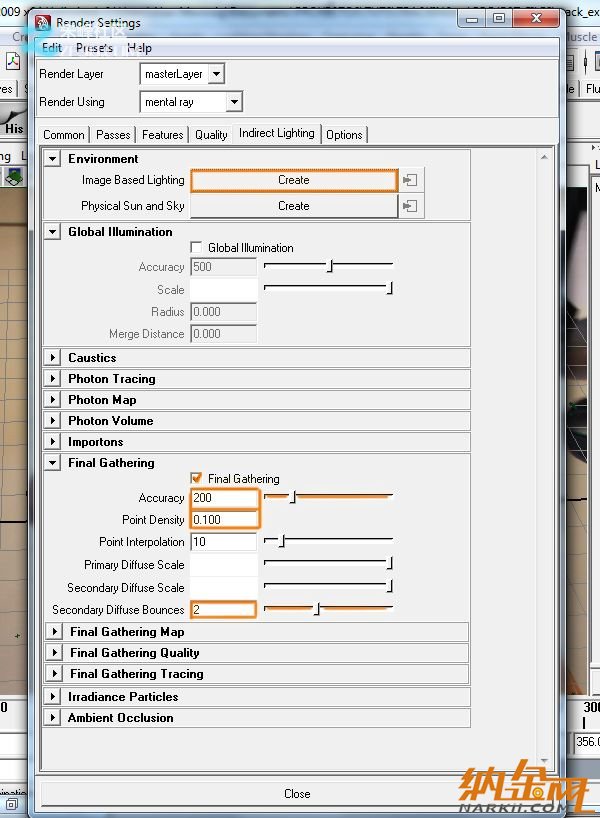Image resolution: width=600 pixels, height=818 pixels.
Task: Expand the Caustics section
Action: (54, 358)
